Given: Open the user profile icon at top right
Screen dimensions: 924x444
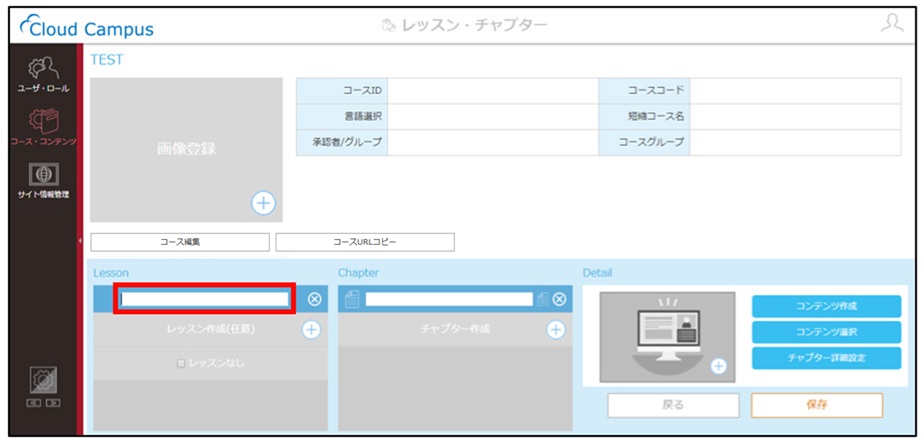Looking at the screenshot, I should tap(892, 25).
